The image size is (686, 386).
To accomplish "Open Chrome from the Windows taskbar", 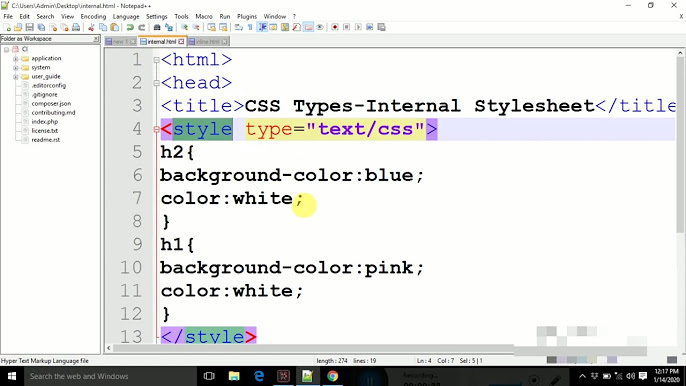I will 332,376.
